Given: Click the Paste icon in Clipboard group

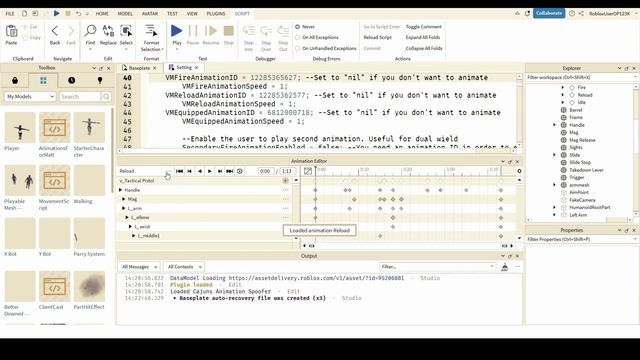Looking at the screenshot, I should pos(11,31).
